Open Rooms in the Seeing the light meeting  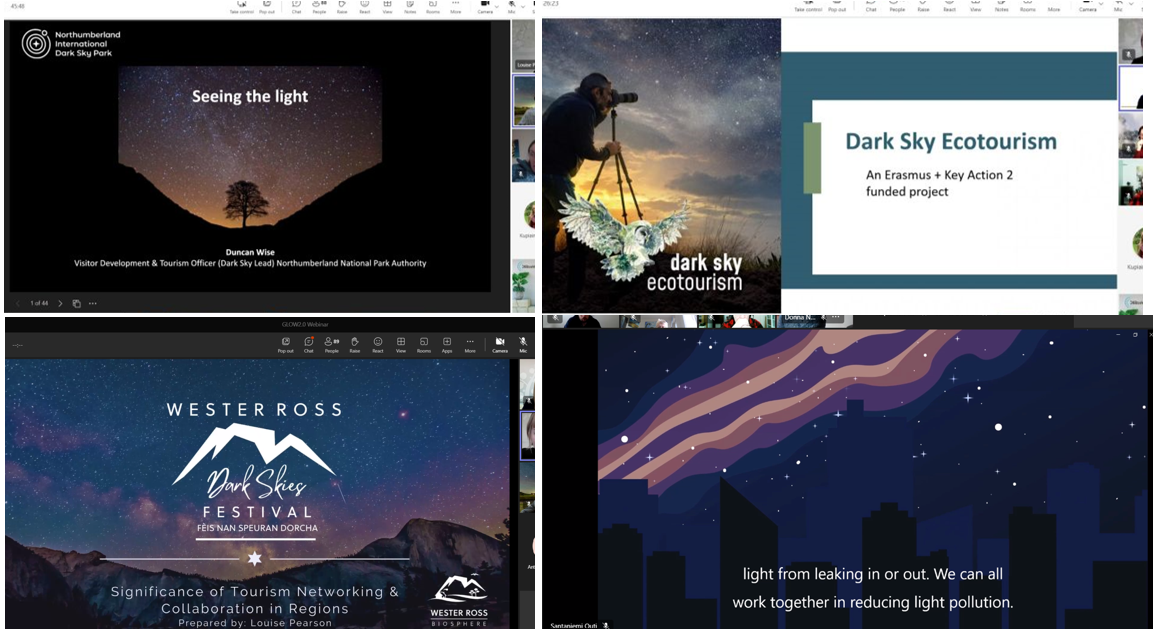pos(433,7)
